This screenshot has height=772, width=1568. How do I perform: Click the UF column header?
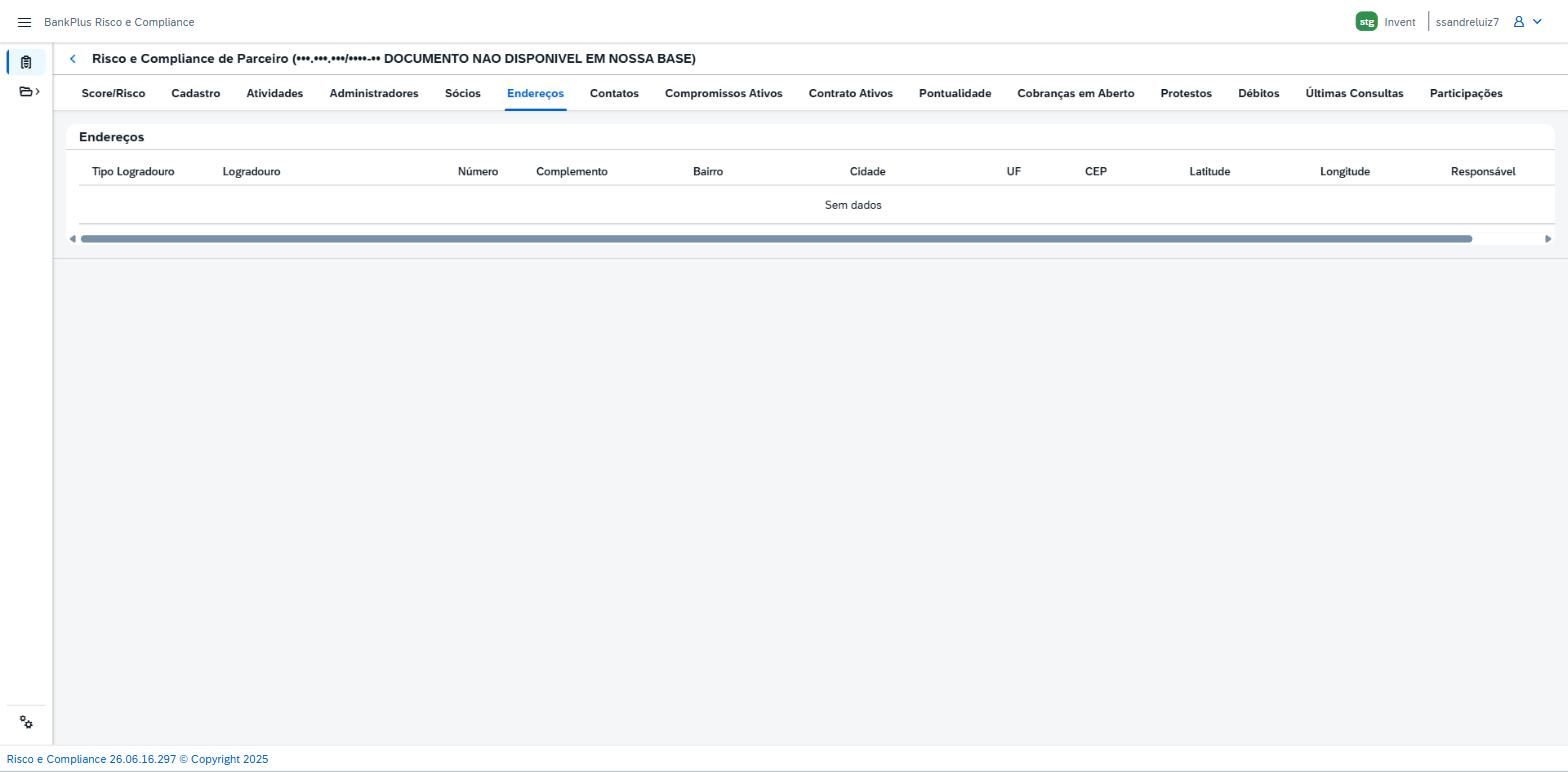tap(1014, 172)
